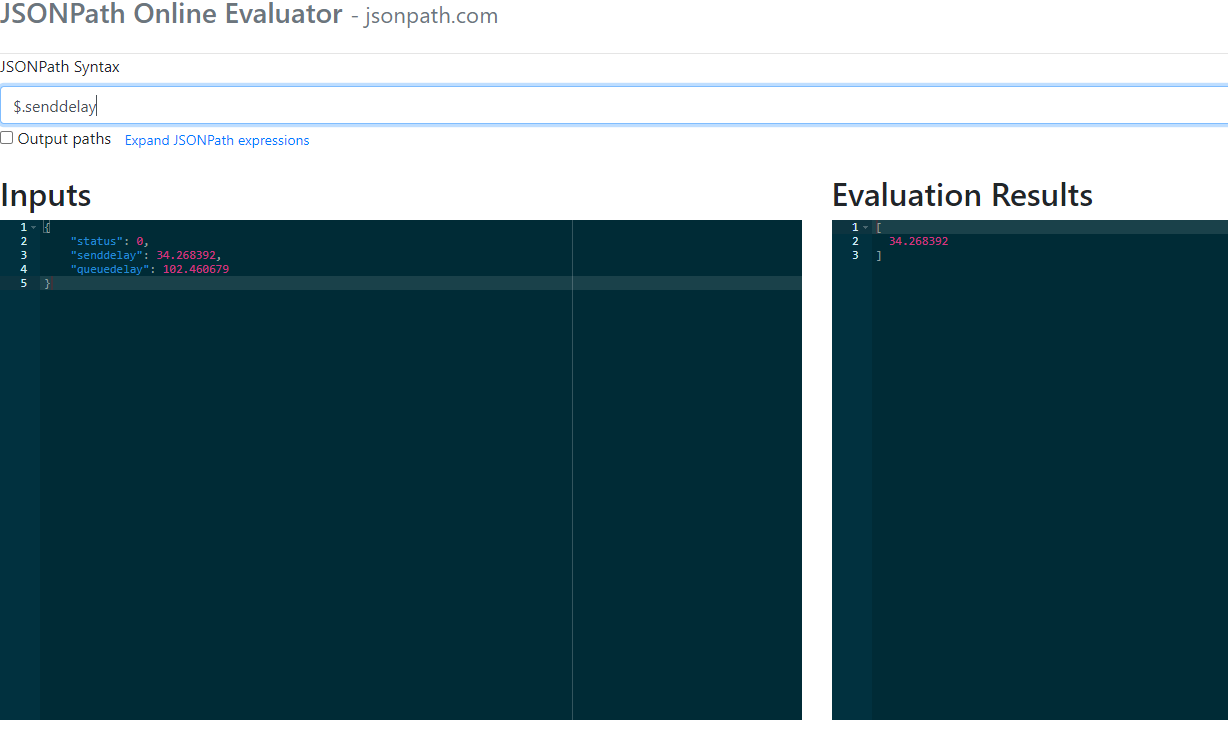
Task: Click line number 5 in the Inputs gutter
Action: point(23,283)
